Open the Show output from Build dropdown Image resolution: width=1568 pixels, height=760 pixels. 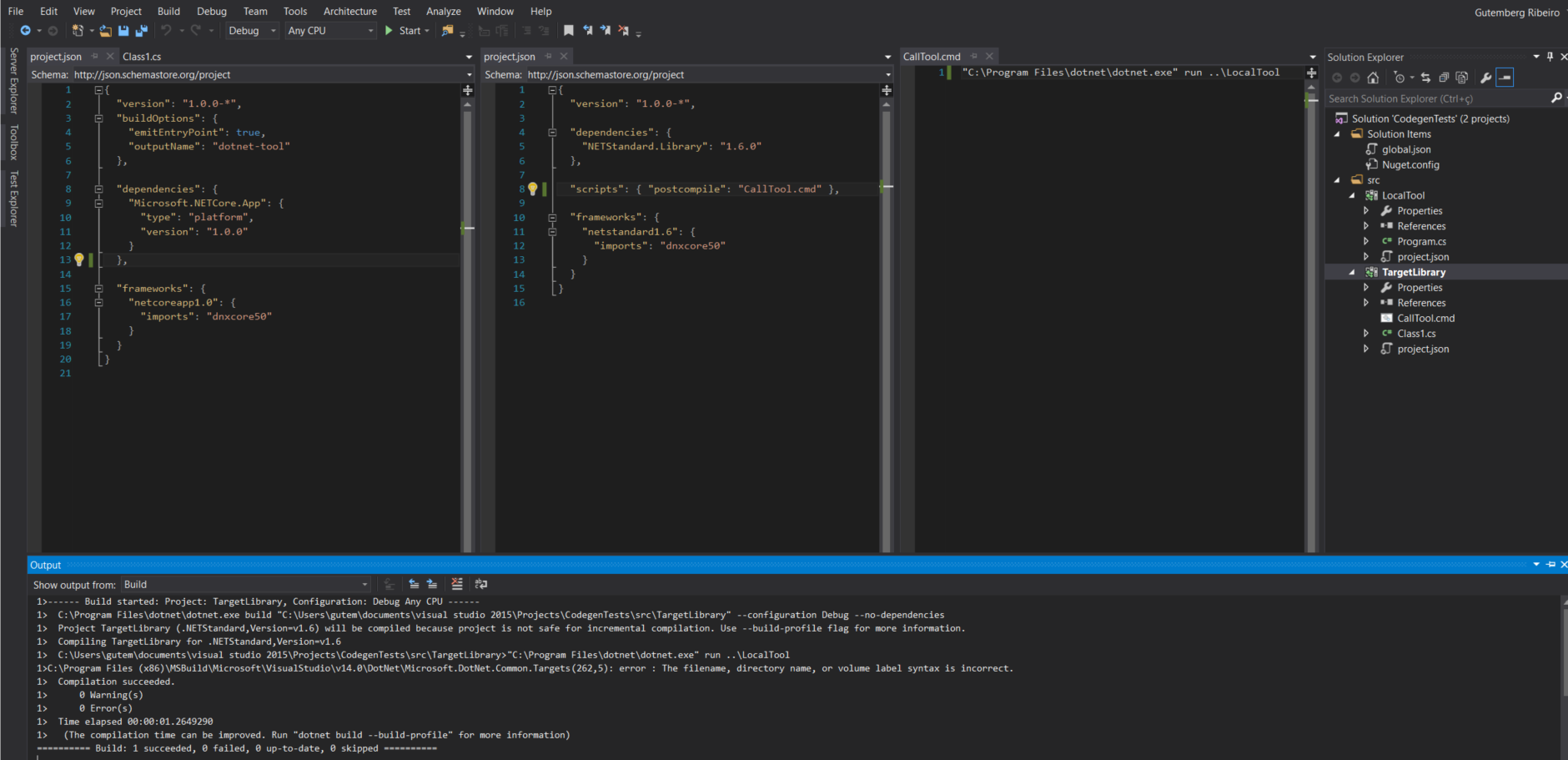click(245, 585)
